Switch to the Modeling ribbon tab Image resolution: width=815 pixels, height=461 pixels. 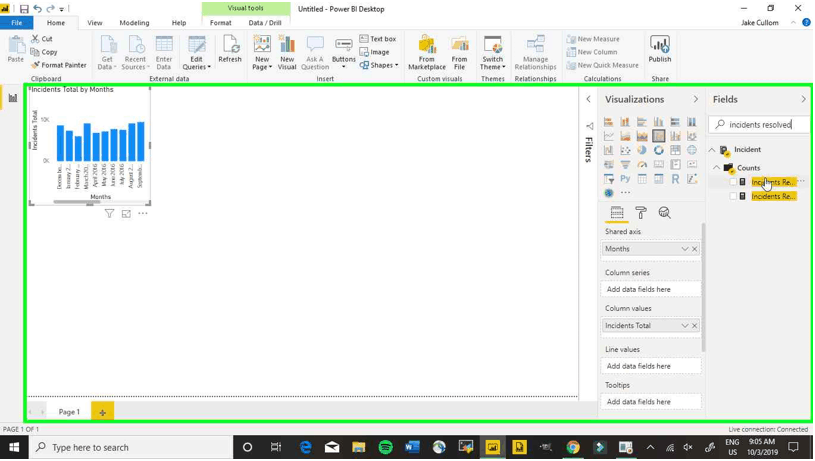tap(134, 23)
